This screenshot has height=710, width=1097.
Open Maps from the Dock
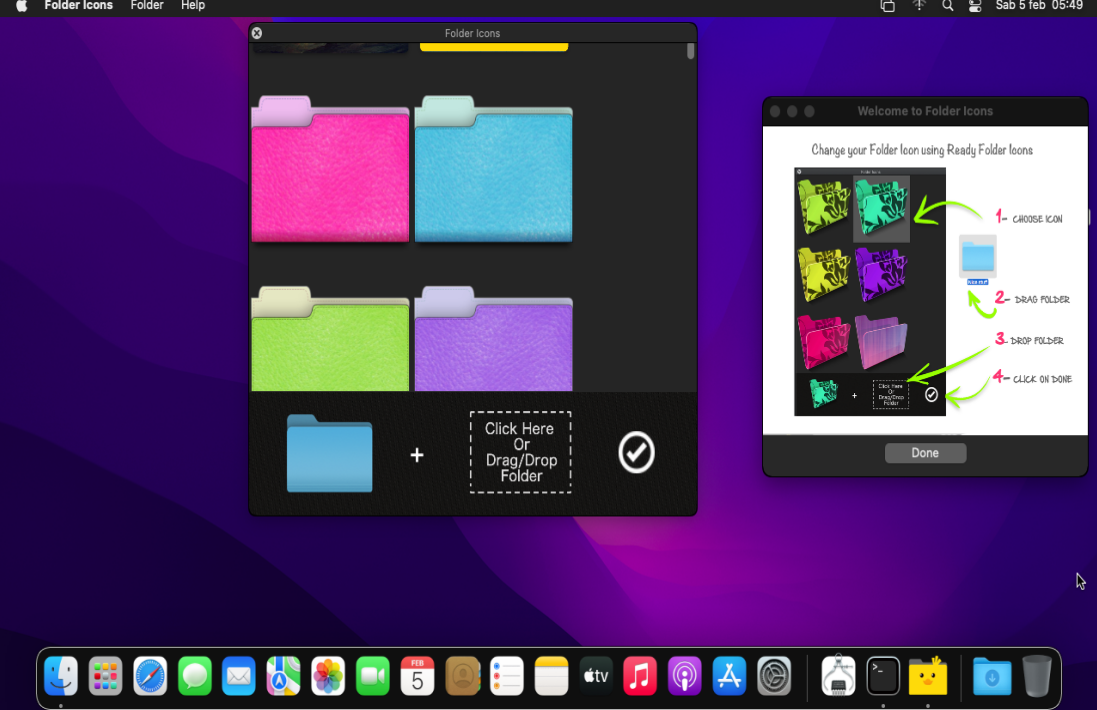click(283, 676)
